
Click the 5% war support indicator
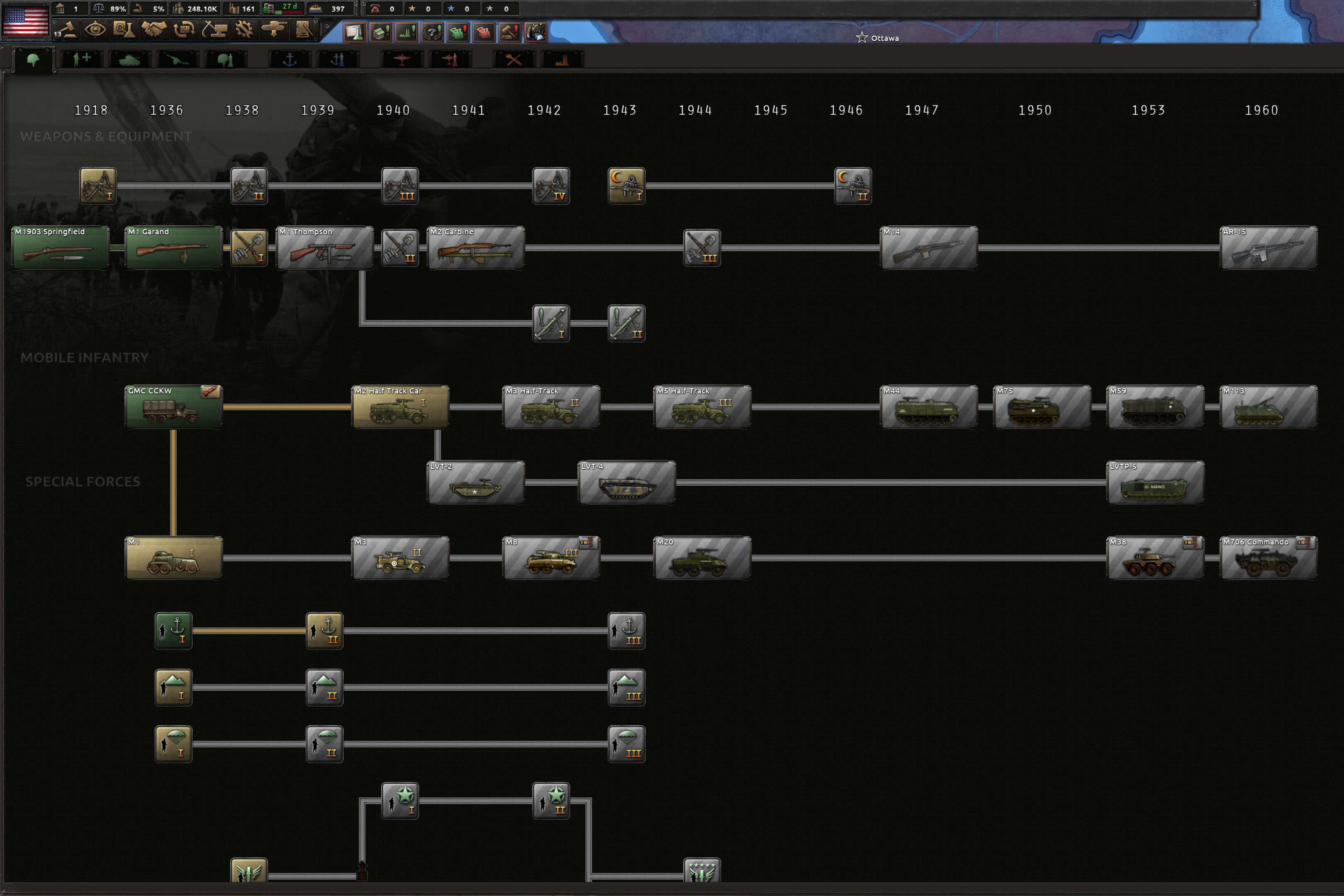(x=149, y=9)
